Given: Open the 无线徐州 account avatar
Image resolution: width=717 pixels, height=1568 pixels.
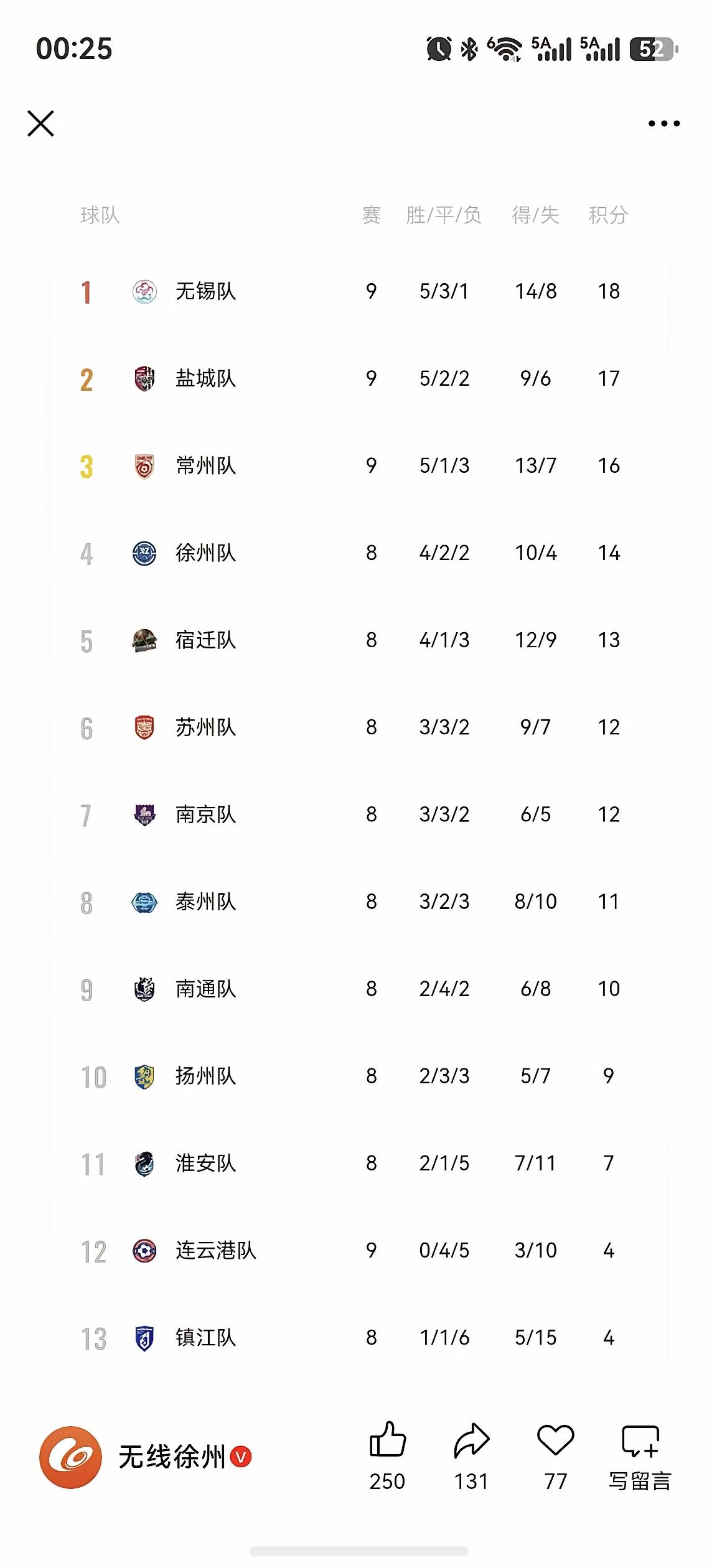Looking at the screenshot, I should click(x=70, y=1457).
